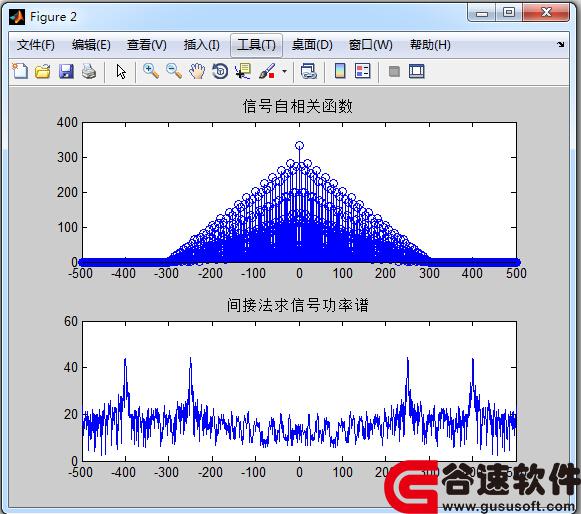Click the leftmost spectrum peak near -400
The height and width of the screenshot is (514, 581).
click(125, 359)
